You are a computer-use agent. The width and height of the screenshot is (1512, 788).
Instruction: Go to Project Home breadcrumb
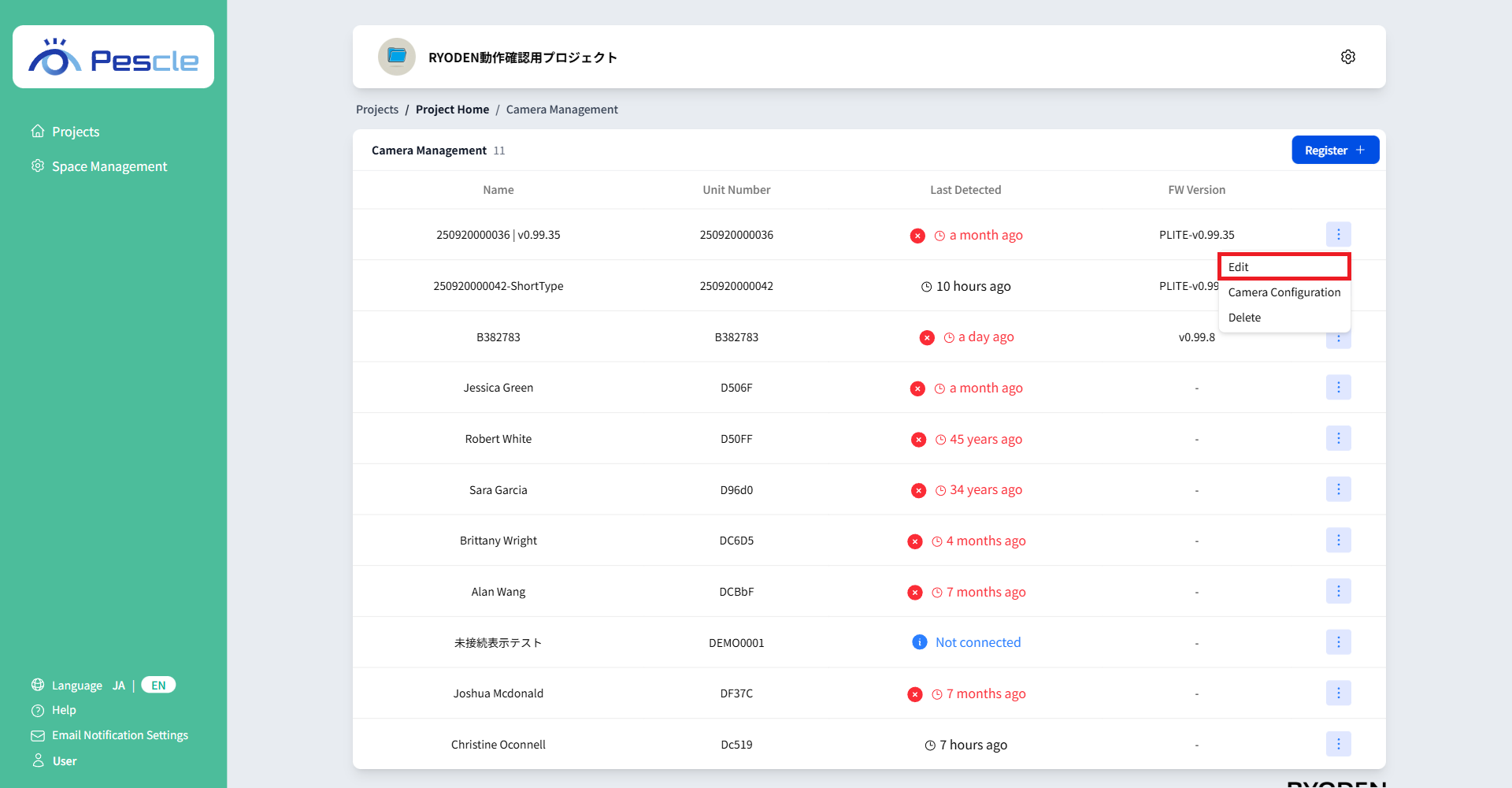452,110
